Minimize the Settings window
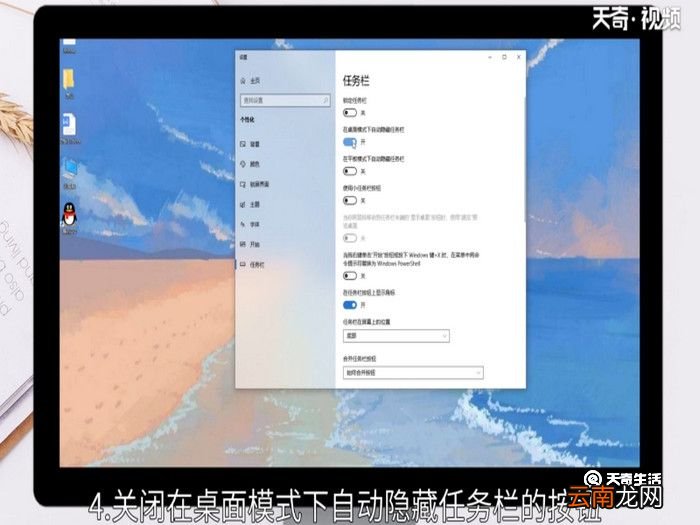 pos(490,57)
